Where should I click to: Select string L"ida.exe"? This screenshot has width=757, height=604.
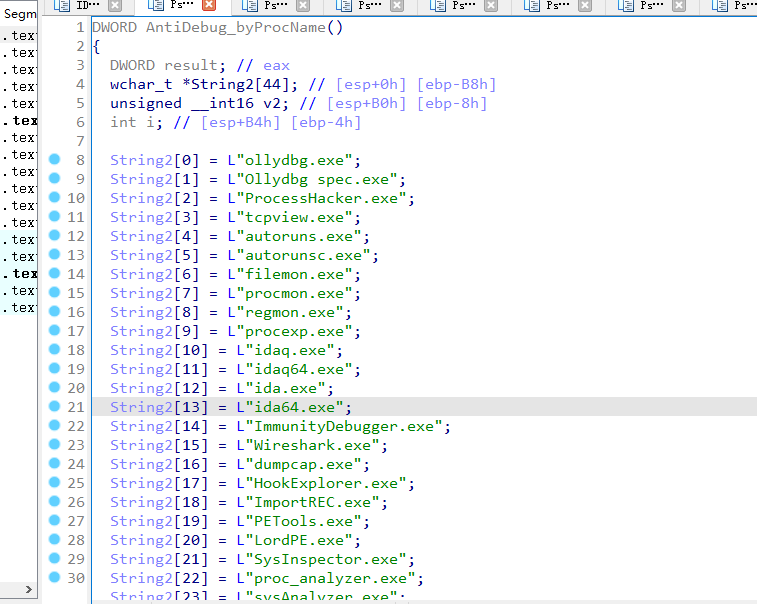tap(280, 388)
